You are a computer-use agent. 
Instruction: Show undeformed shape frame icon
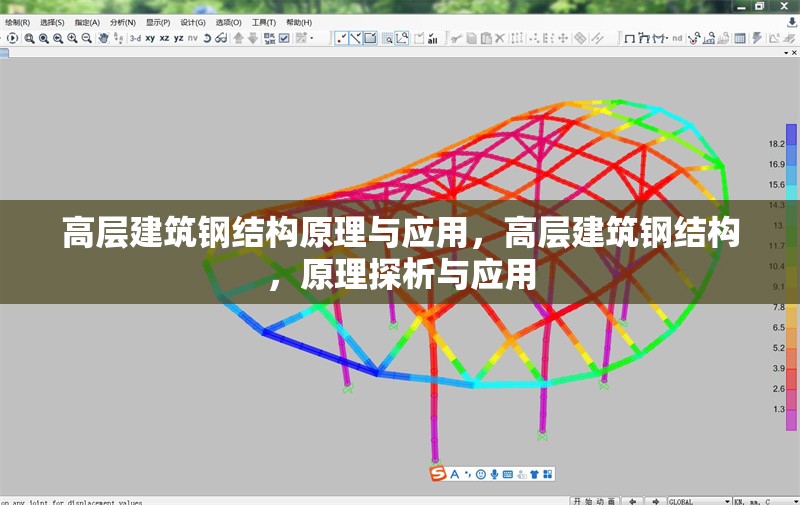(x=630, y=38)
